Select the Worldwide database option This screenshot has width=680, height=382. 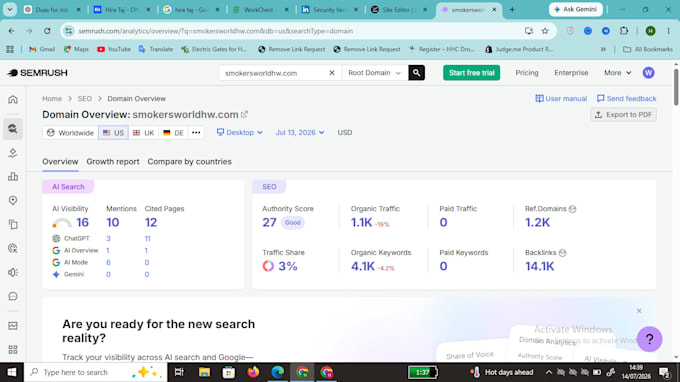(x=70, y=133)
